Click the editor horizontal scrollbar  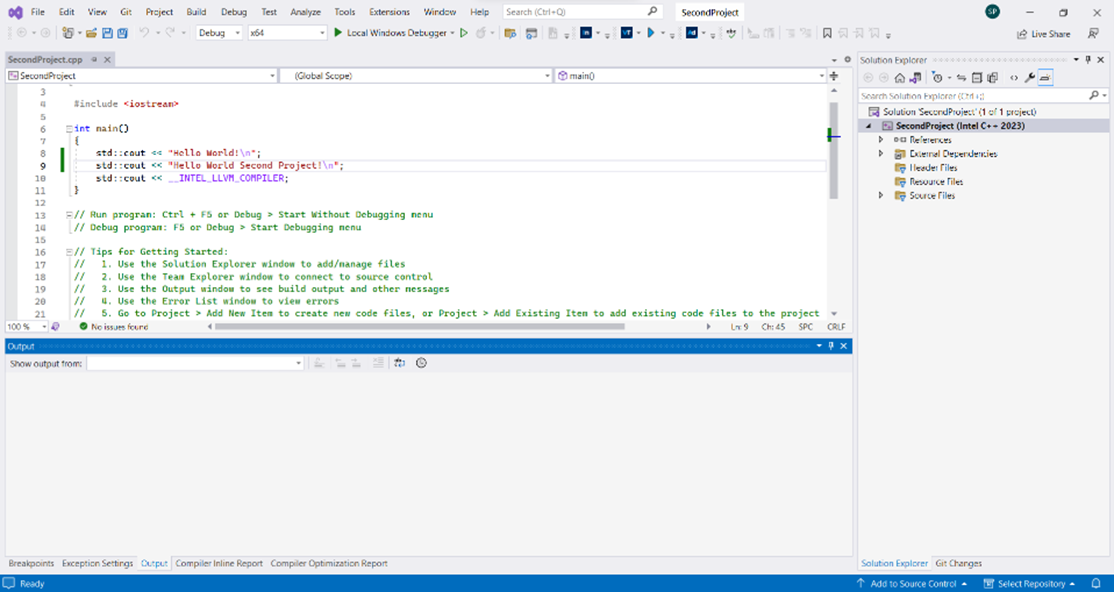point(420,326)
